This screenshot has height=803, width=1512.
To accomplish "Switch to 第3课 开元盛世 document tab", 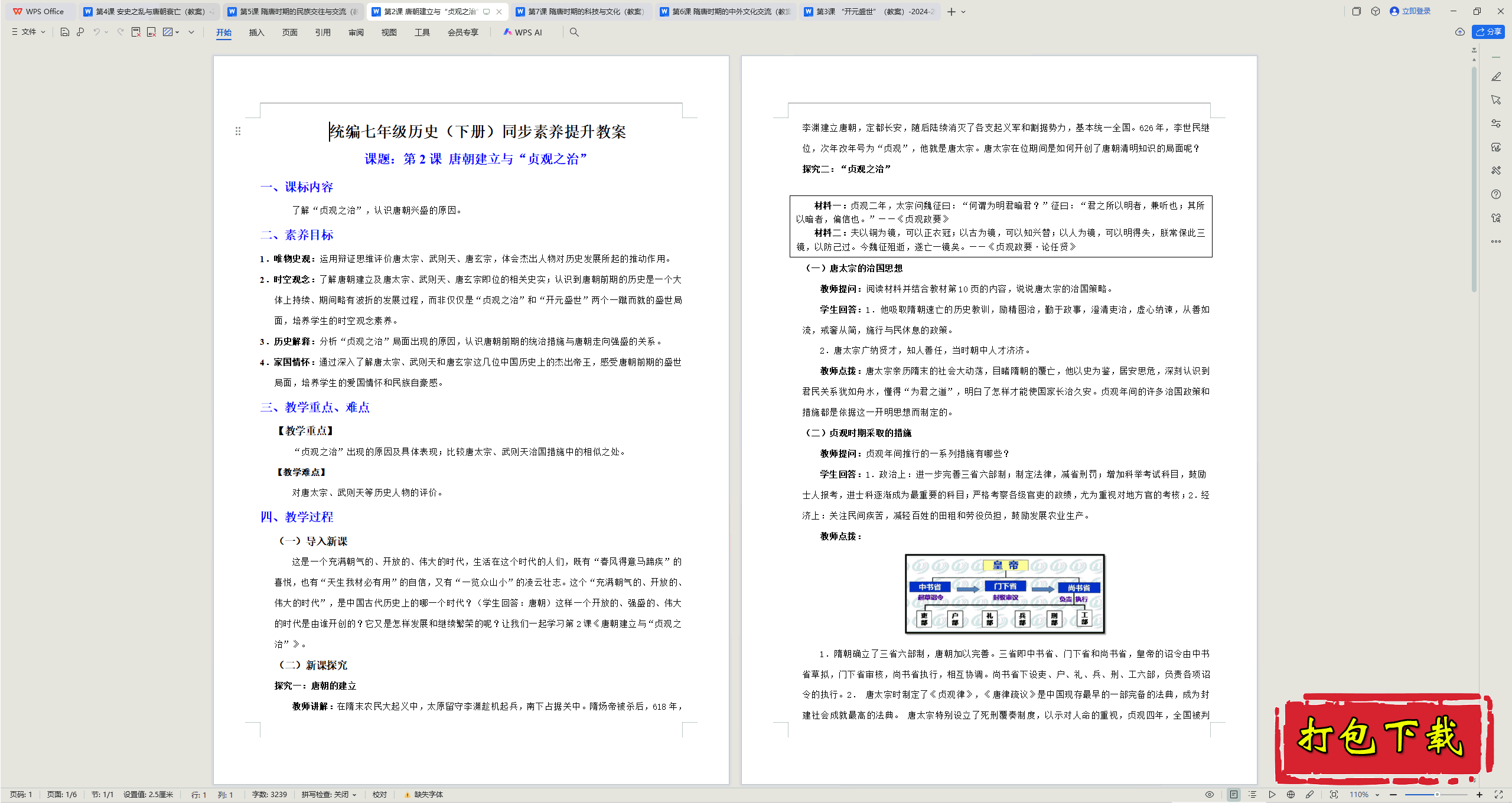I will [x=869, y=11].
